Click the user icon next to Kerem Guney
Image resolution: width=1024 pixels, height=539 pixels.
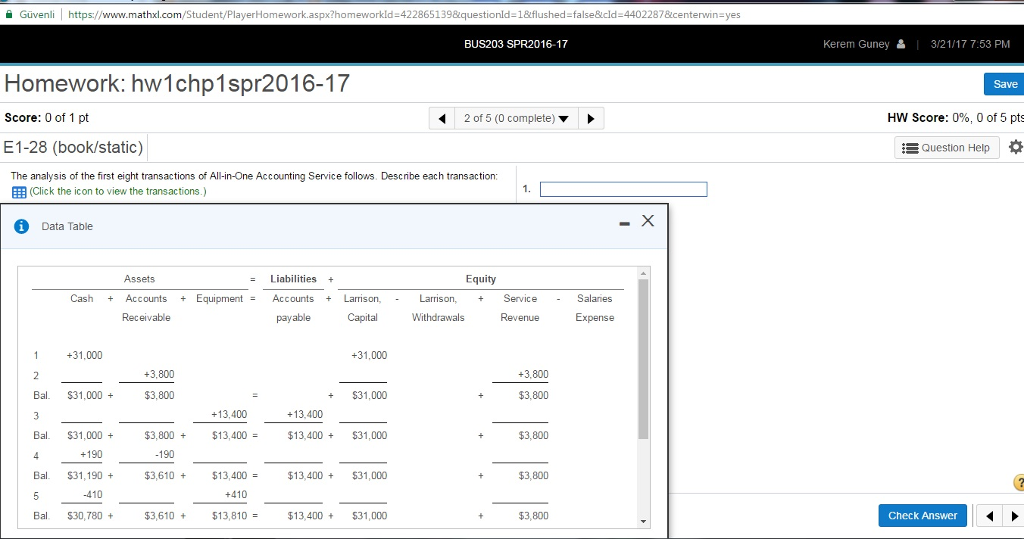pyautogui.click(x=901, y=44)
